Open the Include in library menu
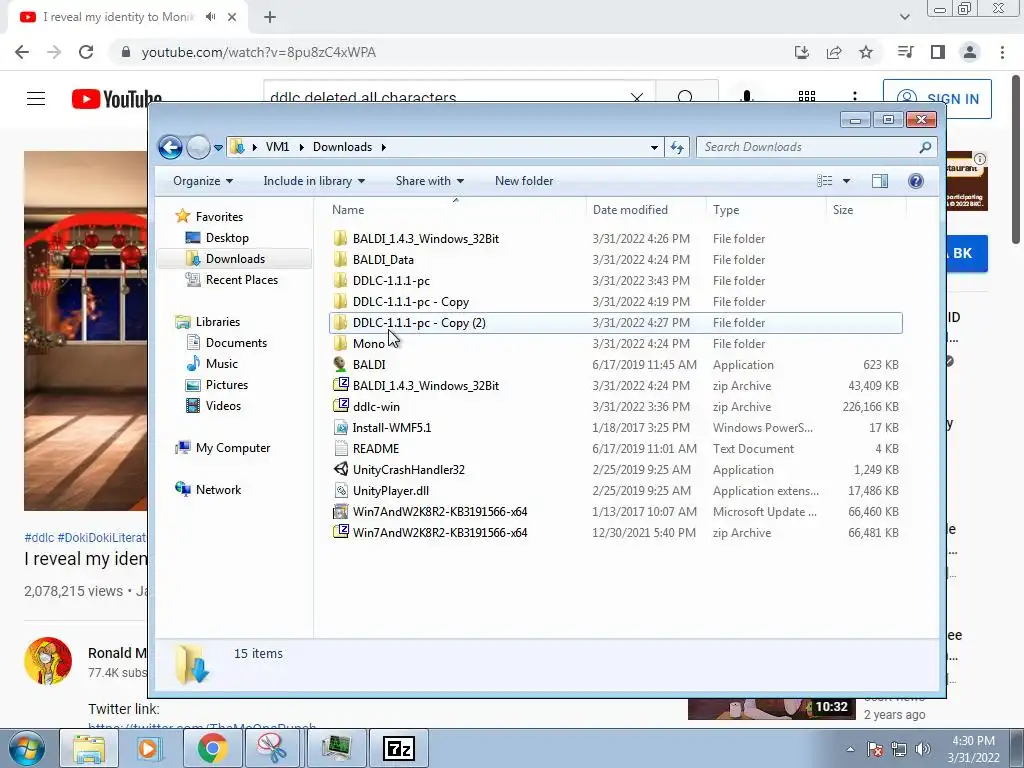1024x768 pixels. point(314,181)
